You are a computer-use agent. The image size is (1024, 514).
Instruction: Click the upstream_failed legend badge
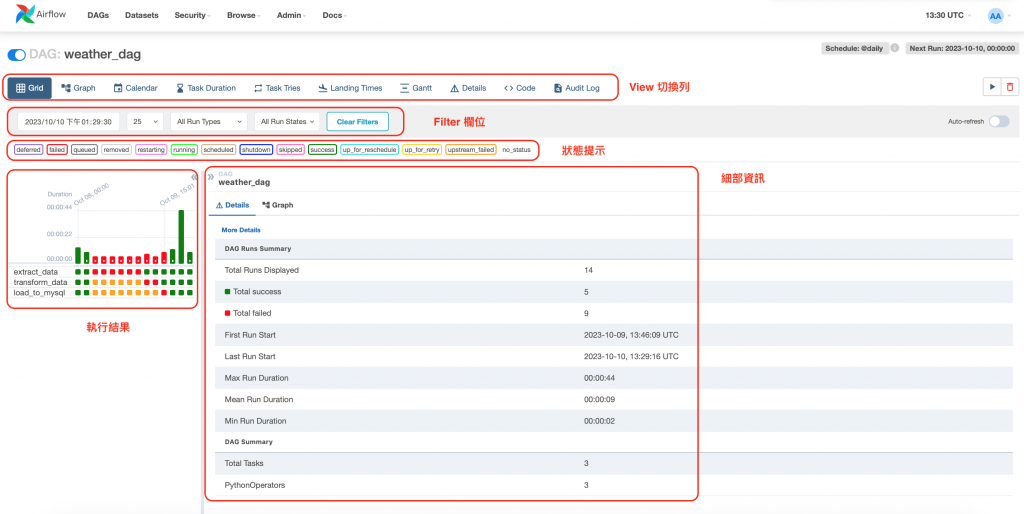(x=471, y=150)
